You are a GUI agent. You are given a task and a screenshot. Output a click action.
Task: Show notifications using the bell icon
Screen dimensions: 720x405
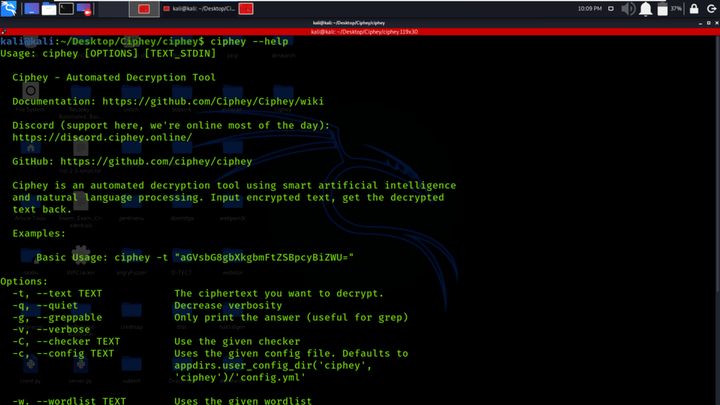(647, 8)
